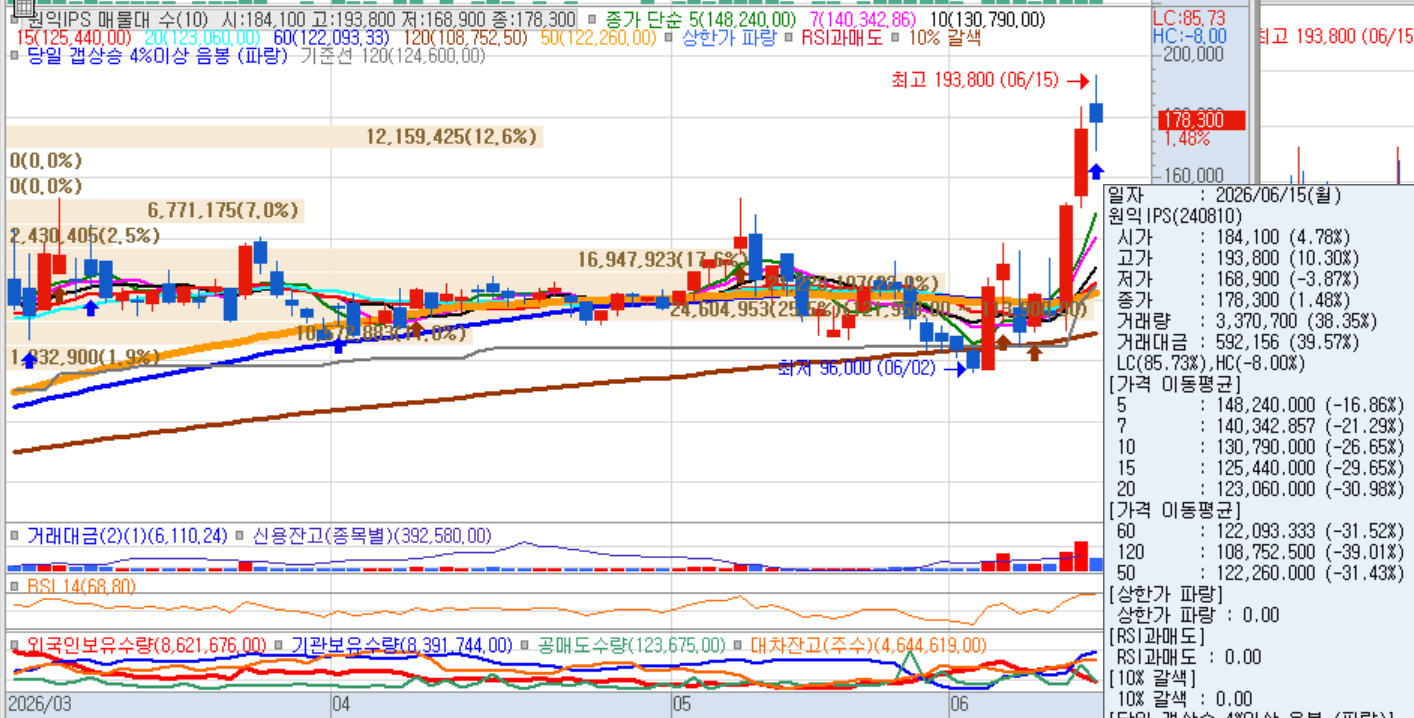
Task: Select the black 10(130,790,00) moving average label
Action: 988,20
